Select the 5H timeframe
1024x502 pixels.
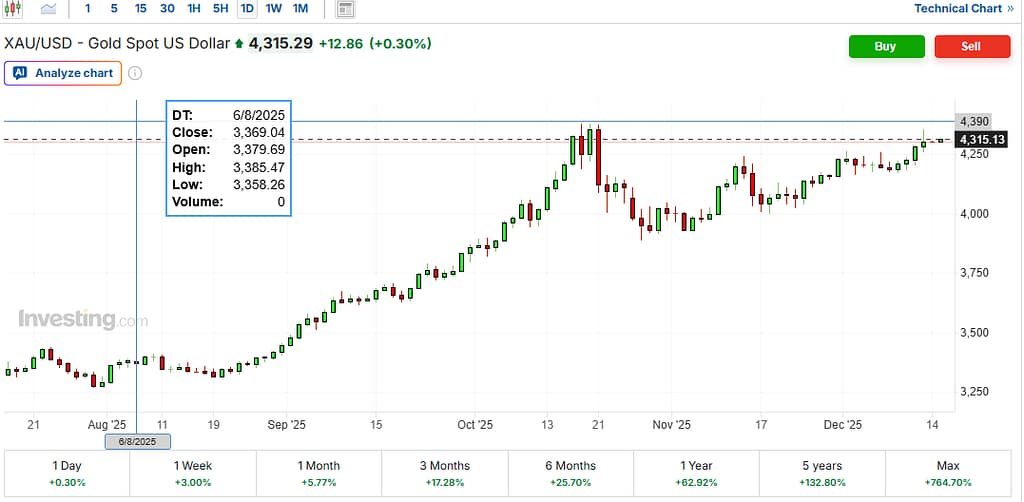pos(220,9)
